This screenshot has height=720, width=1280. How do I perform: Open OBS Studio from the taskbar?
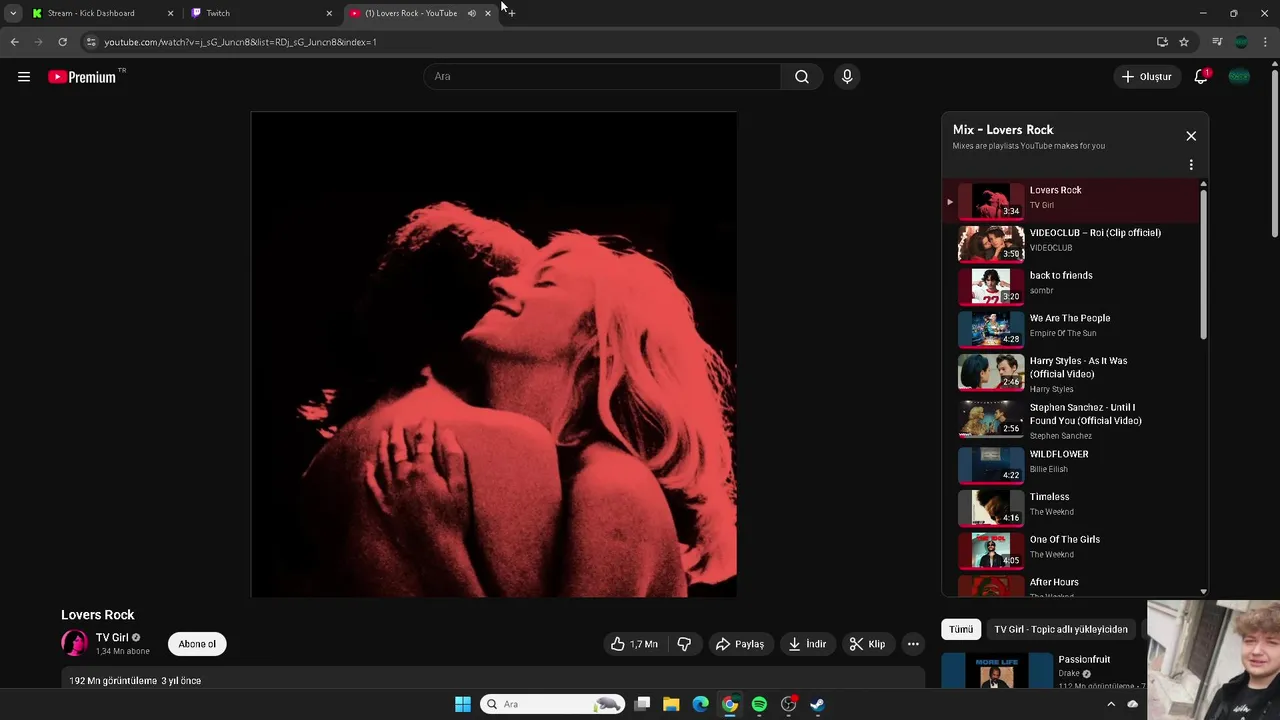click(788, 704)
